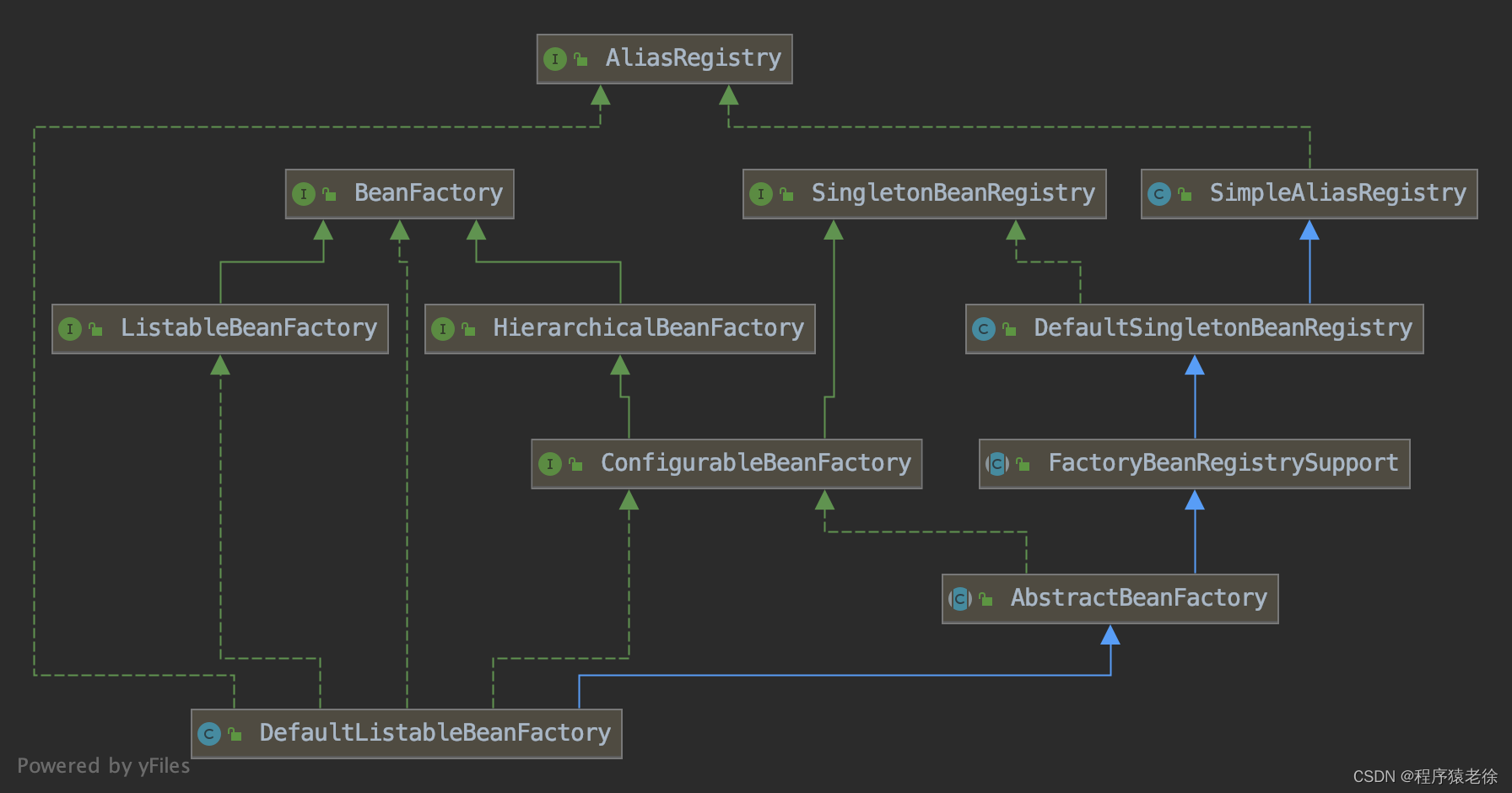Click the lock icon beside DefaultListableBeanFactory
This screenshot has height=793, width=1512.
235,734
